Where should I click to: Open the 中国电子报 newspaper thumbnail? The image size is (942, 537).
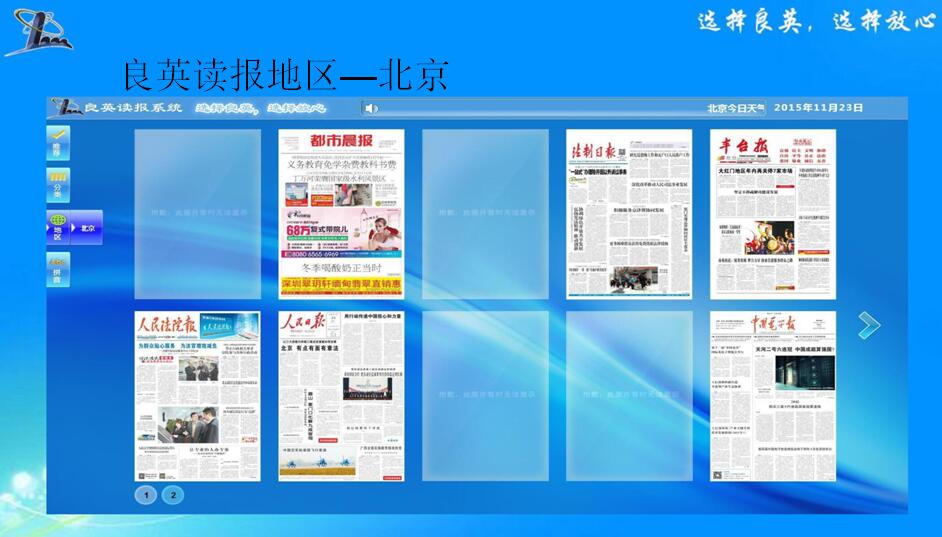773,395
